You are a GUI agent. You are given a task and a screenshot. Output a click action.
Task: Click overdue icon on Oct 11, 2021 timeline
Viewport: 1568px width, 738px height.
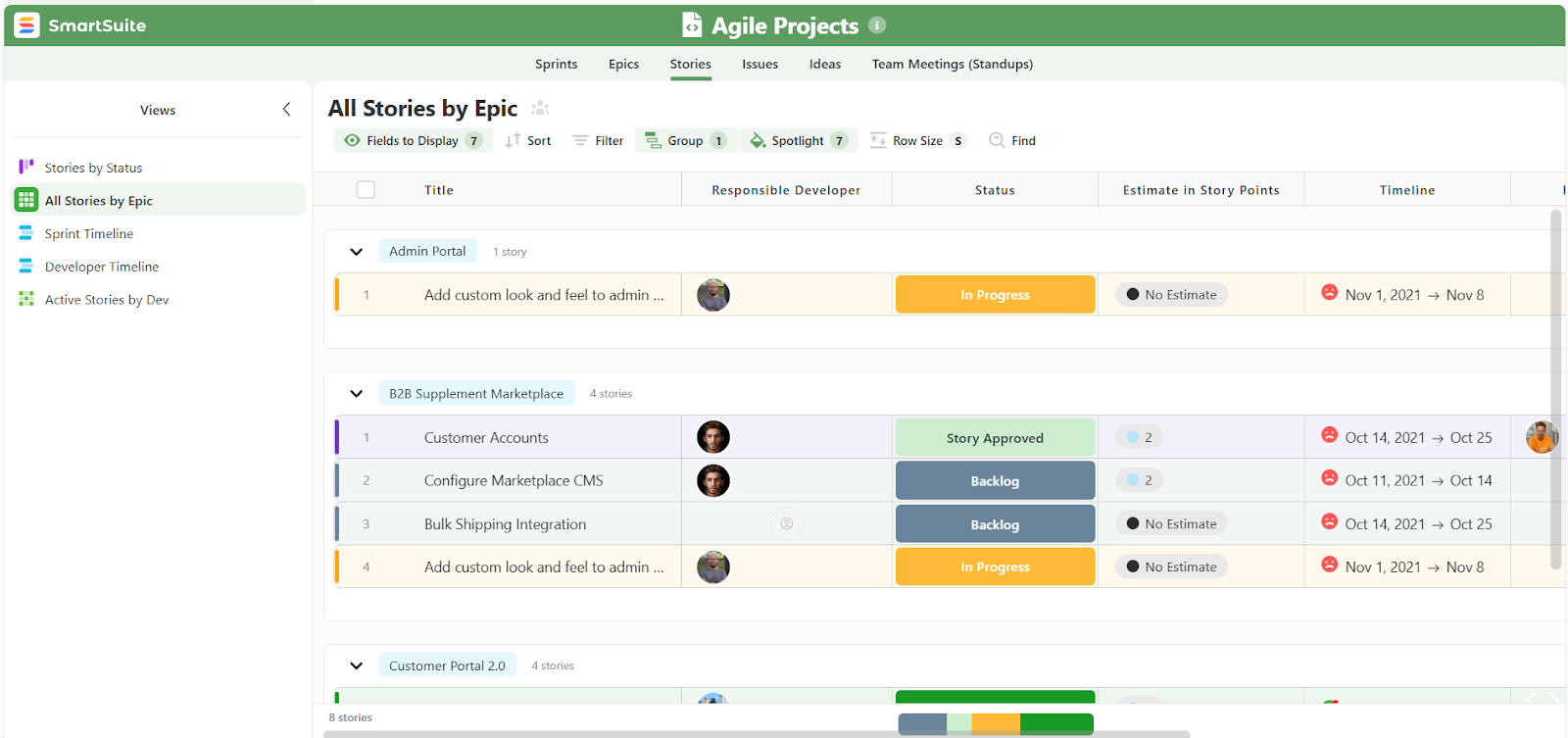click(x=1329, y=477)
